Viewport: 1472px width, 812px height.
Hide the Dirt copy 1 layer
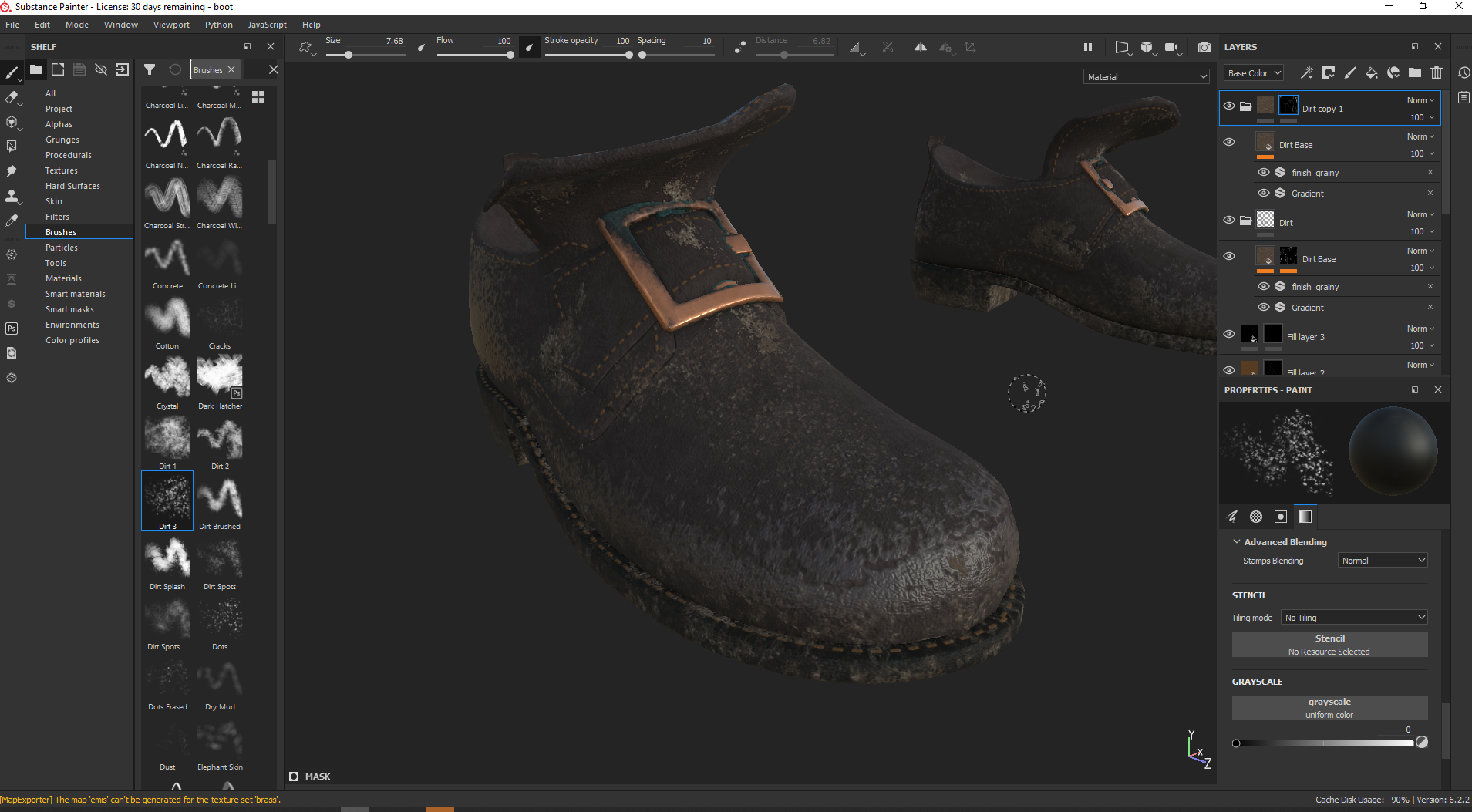pos(1229,106)
